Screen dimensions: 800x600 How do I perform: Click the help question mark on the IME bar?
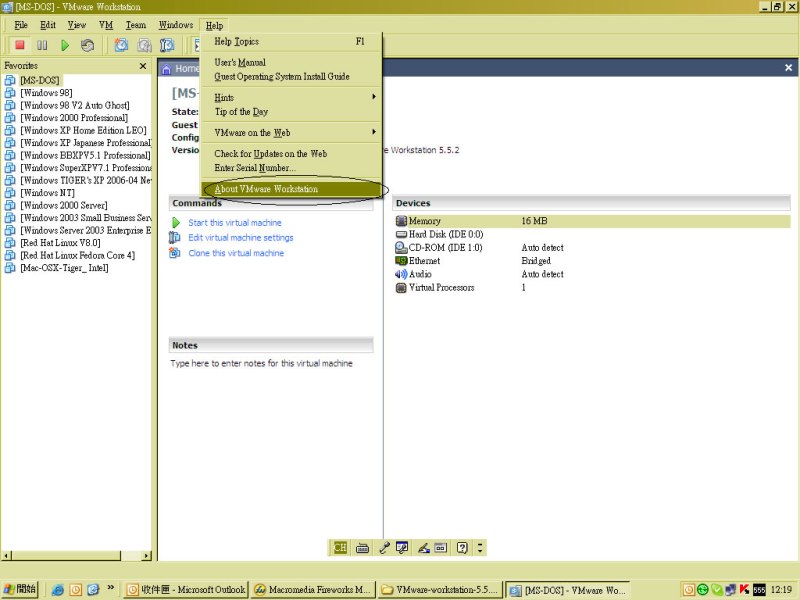click(462, 548)
